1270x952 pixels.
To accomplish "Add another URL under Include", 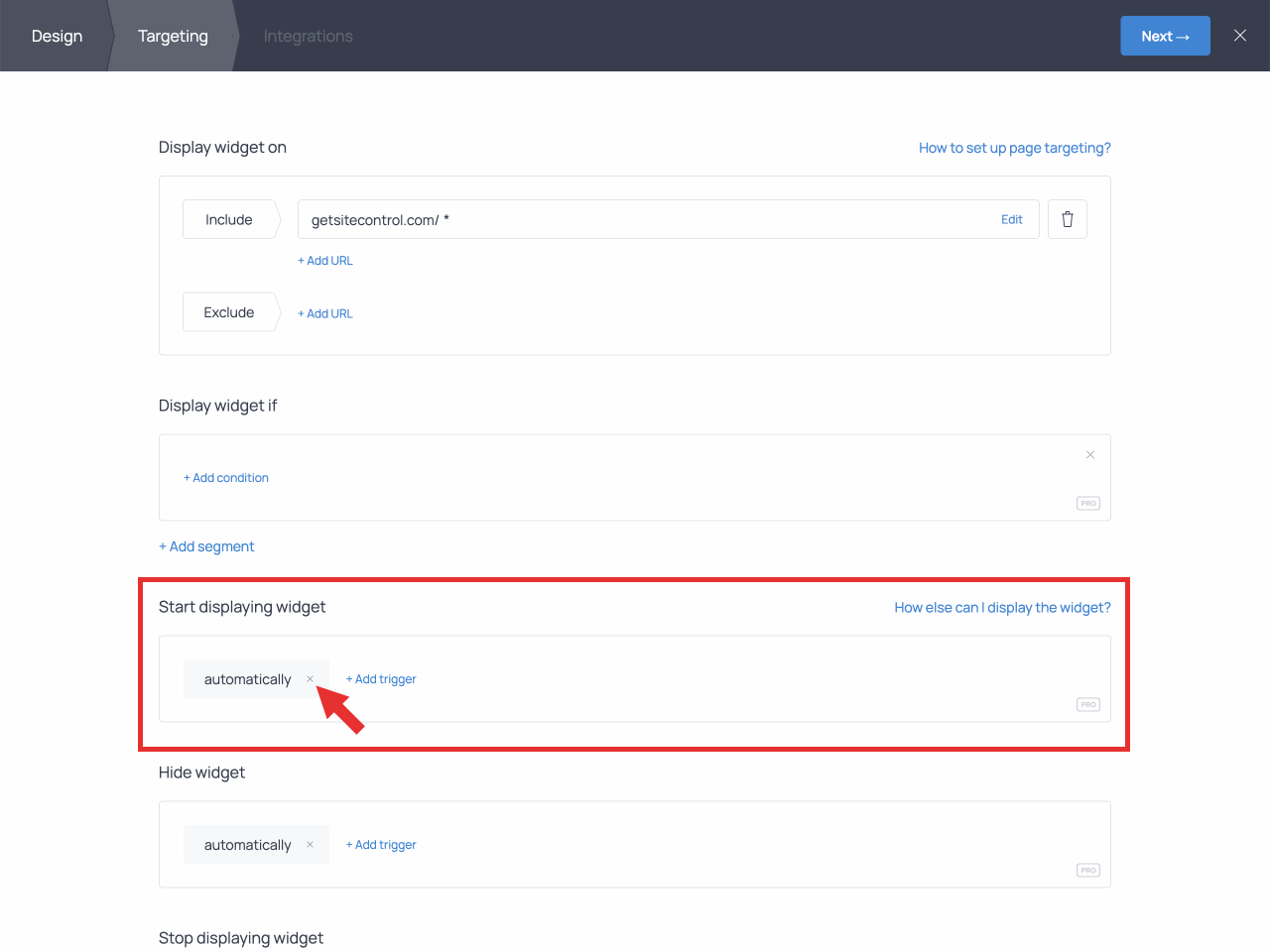I will point(325,260).
